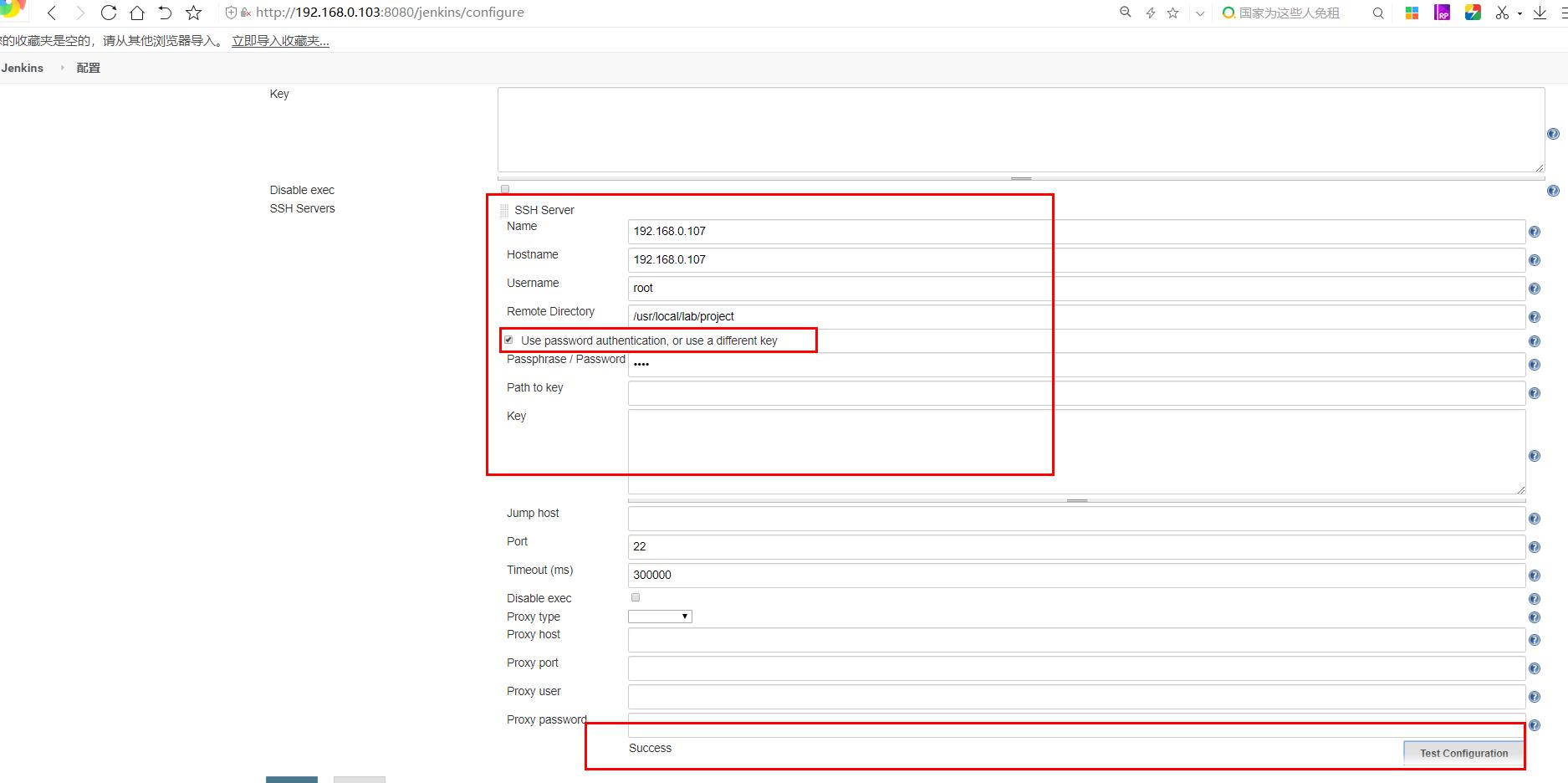Open help for the Username field

1535,289
